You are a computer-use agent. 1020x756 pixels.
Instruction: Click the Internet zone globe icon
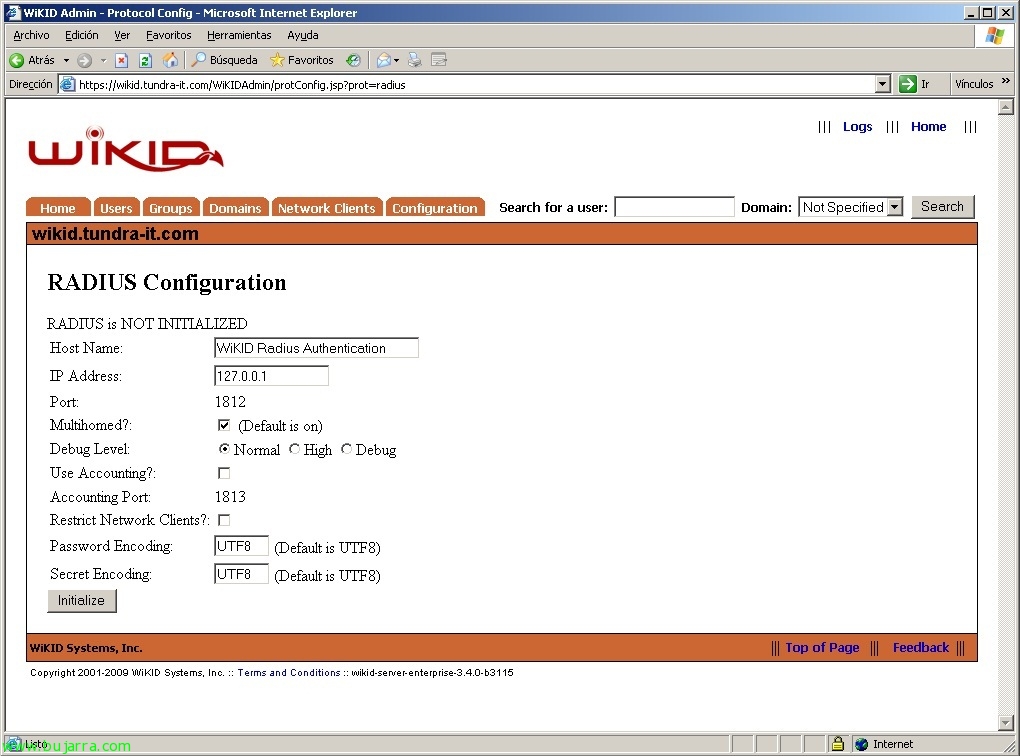pos(862,744)
